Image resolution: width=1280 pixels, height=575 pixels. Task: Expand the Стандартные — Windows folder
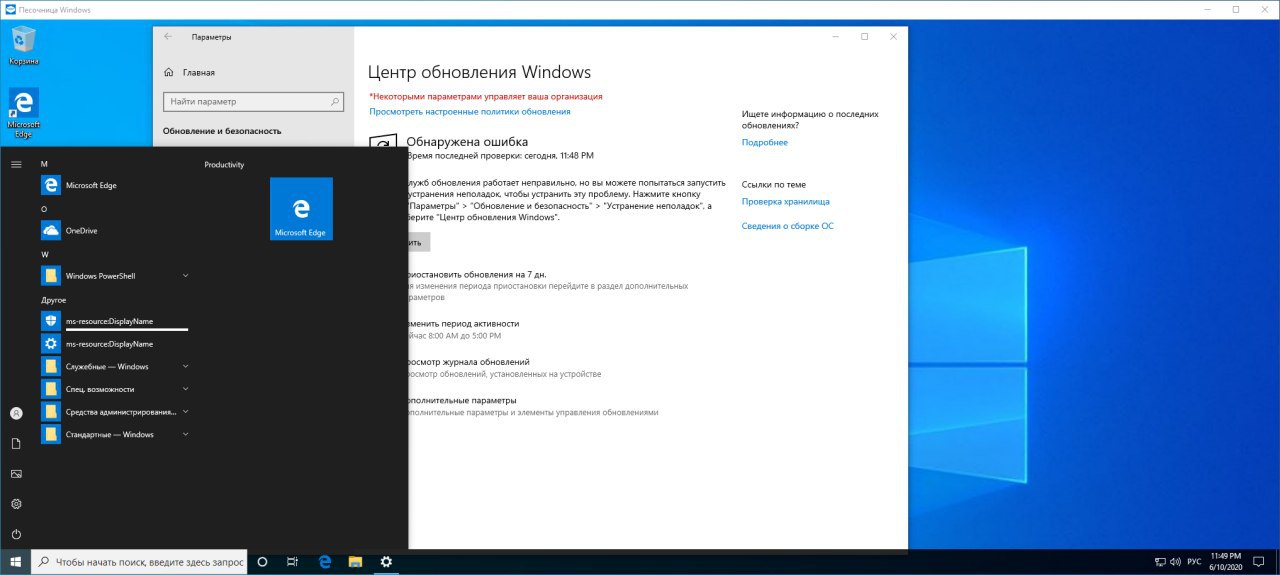click(x=114, y=435)
